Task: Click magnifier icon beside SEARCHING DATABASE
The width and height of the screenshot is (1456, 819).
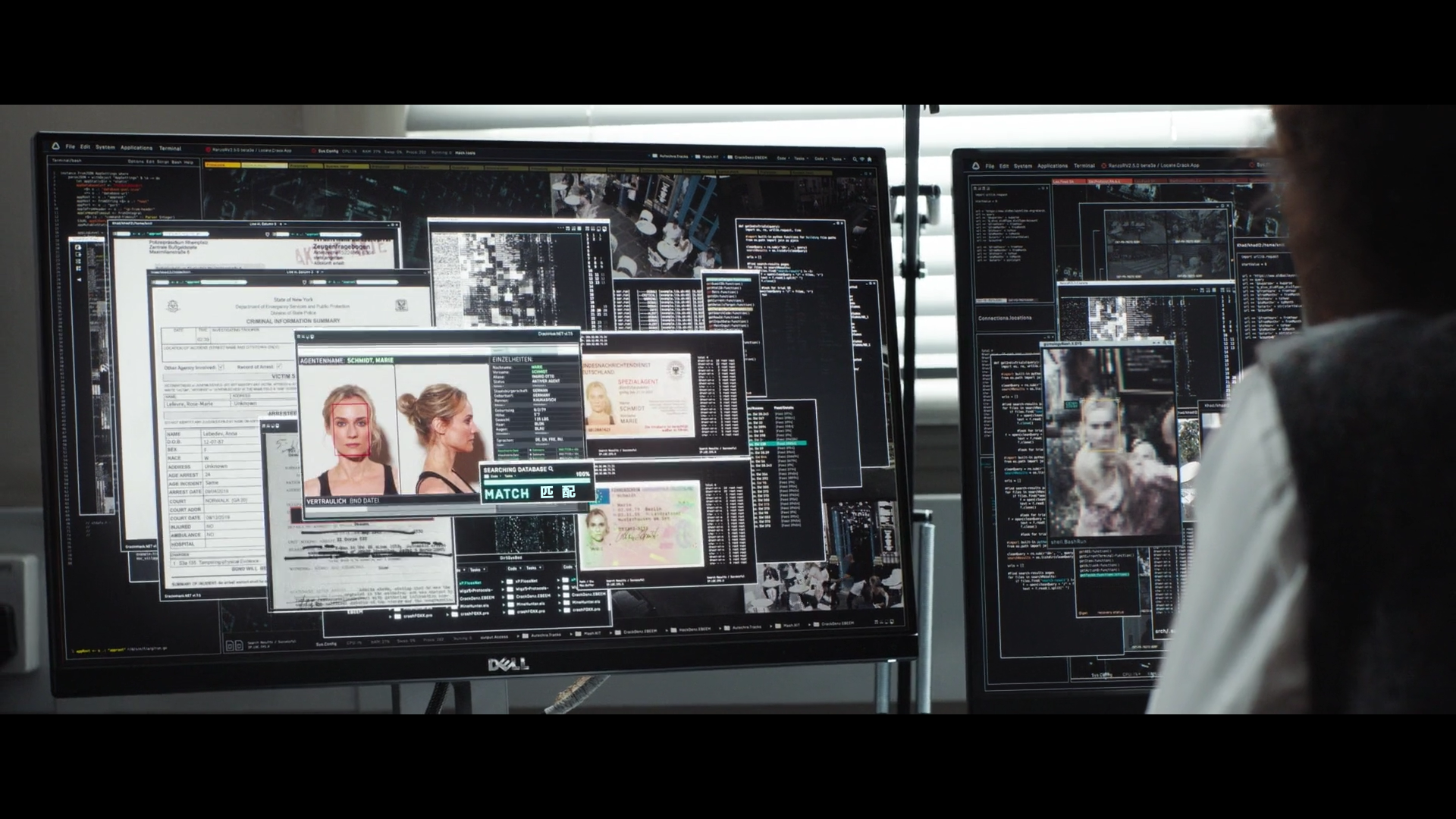Action: click(551, 469)
